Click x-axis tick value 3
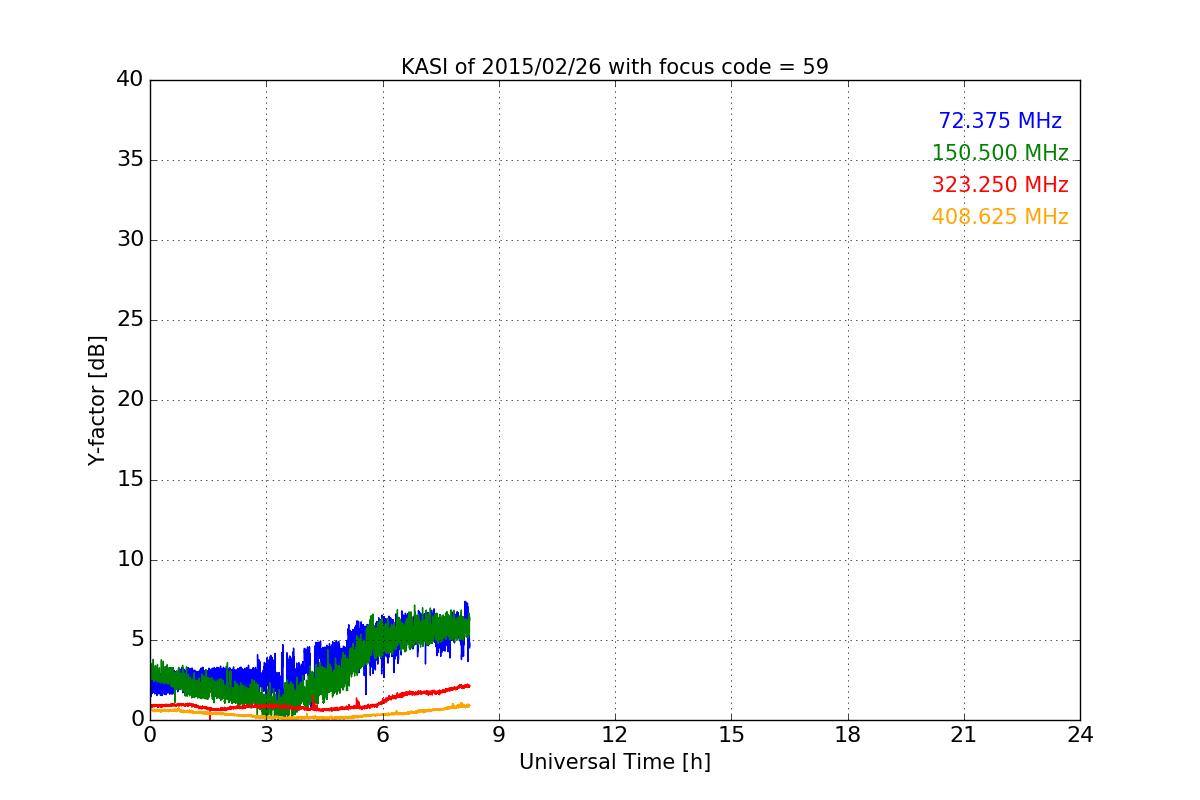The height and width of the screenshot is (800, 1200). [x=266, y=734]
